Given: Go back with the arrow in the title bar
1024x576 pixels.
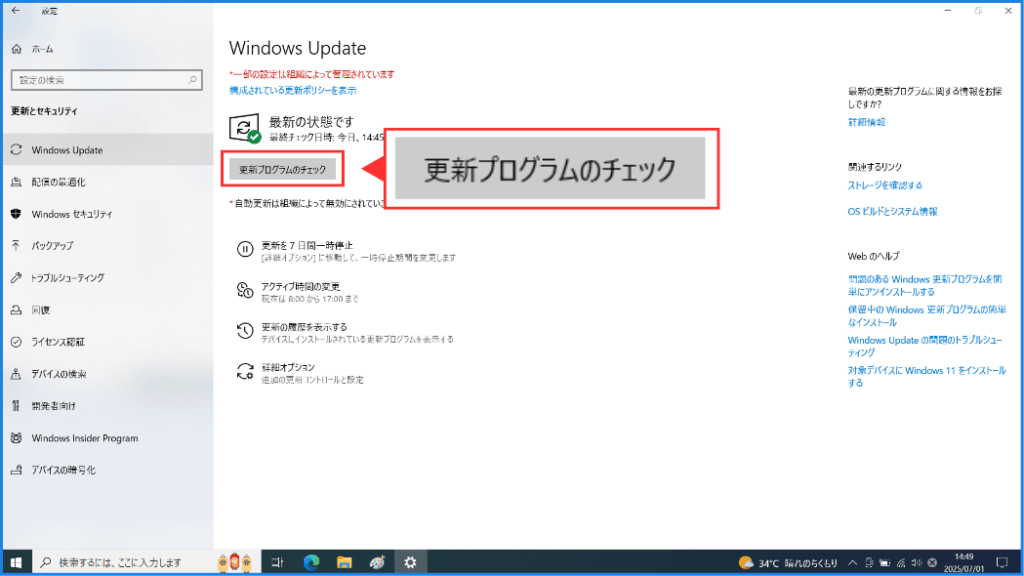Looking at the screenshot, I should point(16,10).
